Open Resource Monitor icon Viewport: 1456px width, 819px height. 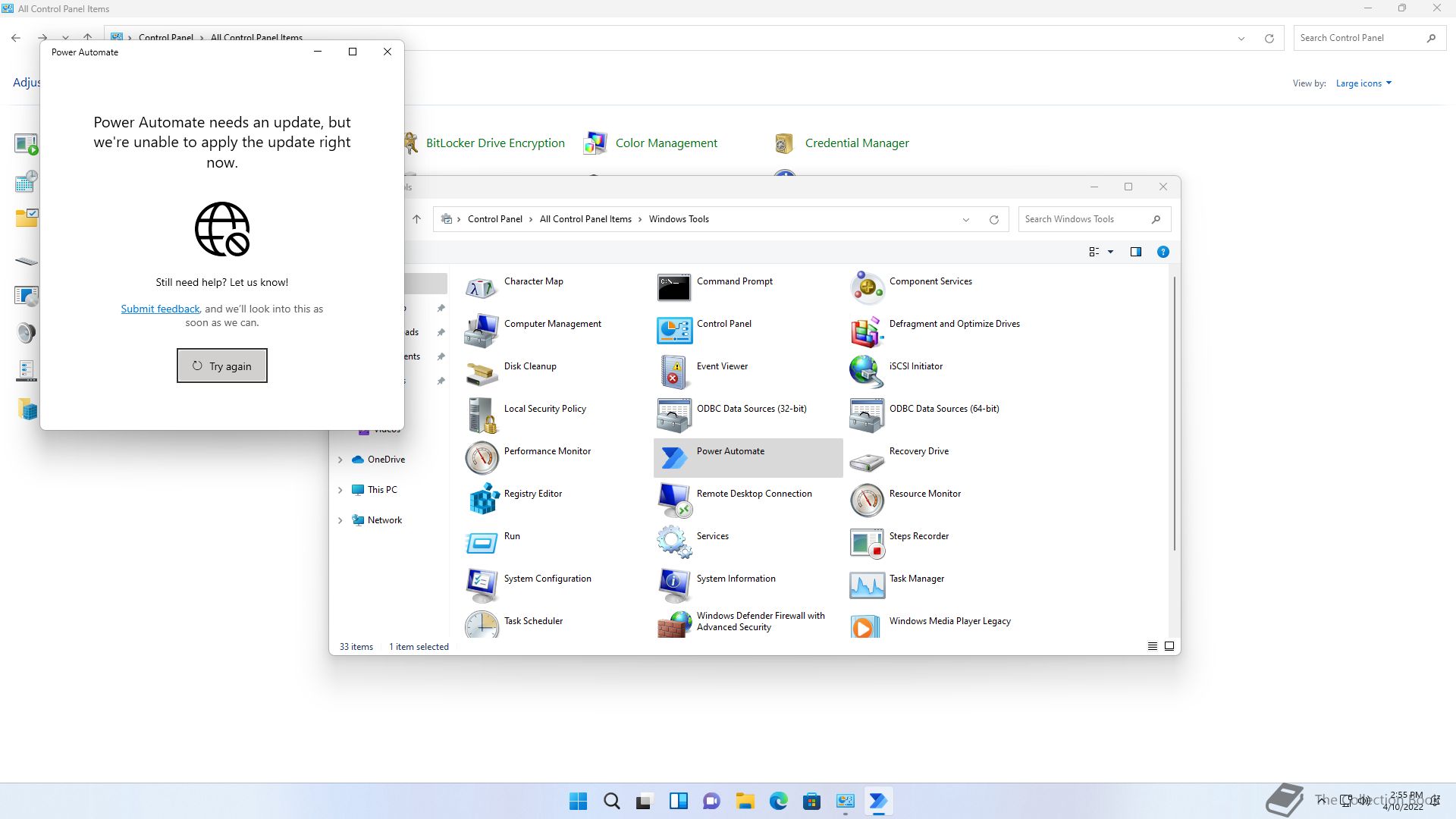click(x=867, y=500)
